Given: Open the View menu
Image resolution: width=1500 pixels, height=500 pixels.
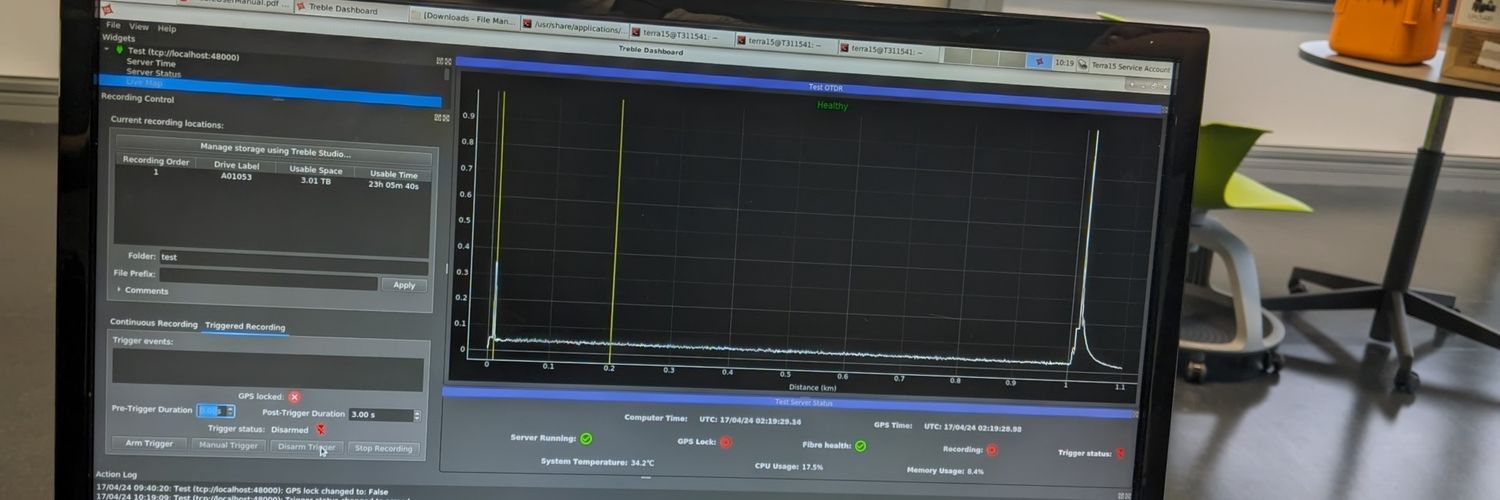Looking at the screenshot, I should (139, 27).
